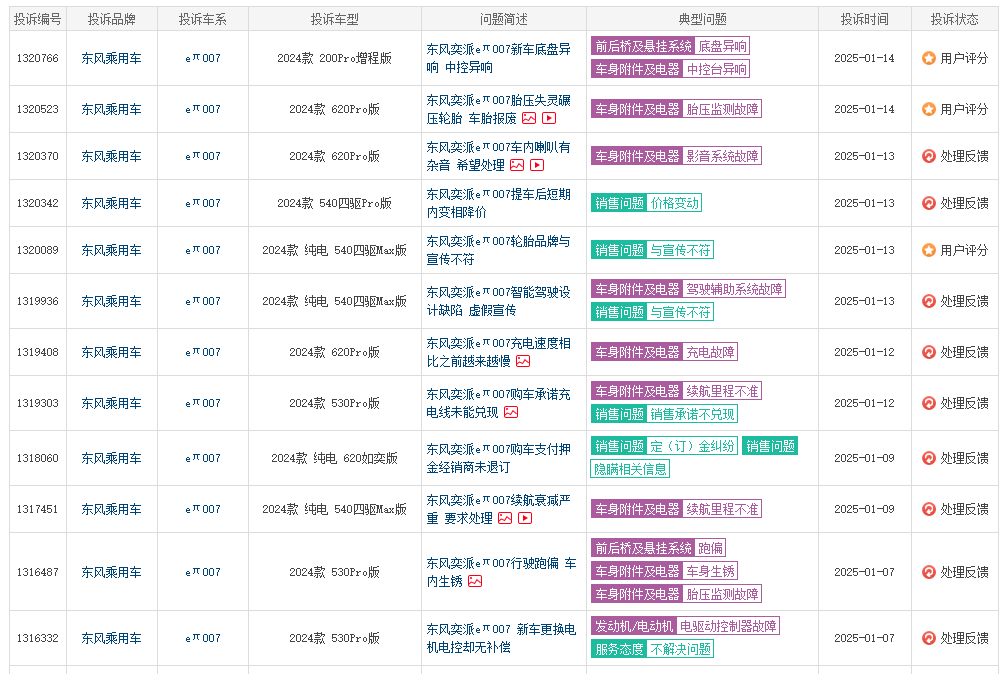Click the 中控台异响 issue tag

(716, 69)
